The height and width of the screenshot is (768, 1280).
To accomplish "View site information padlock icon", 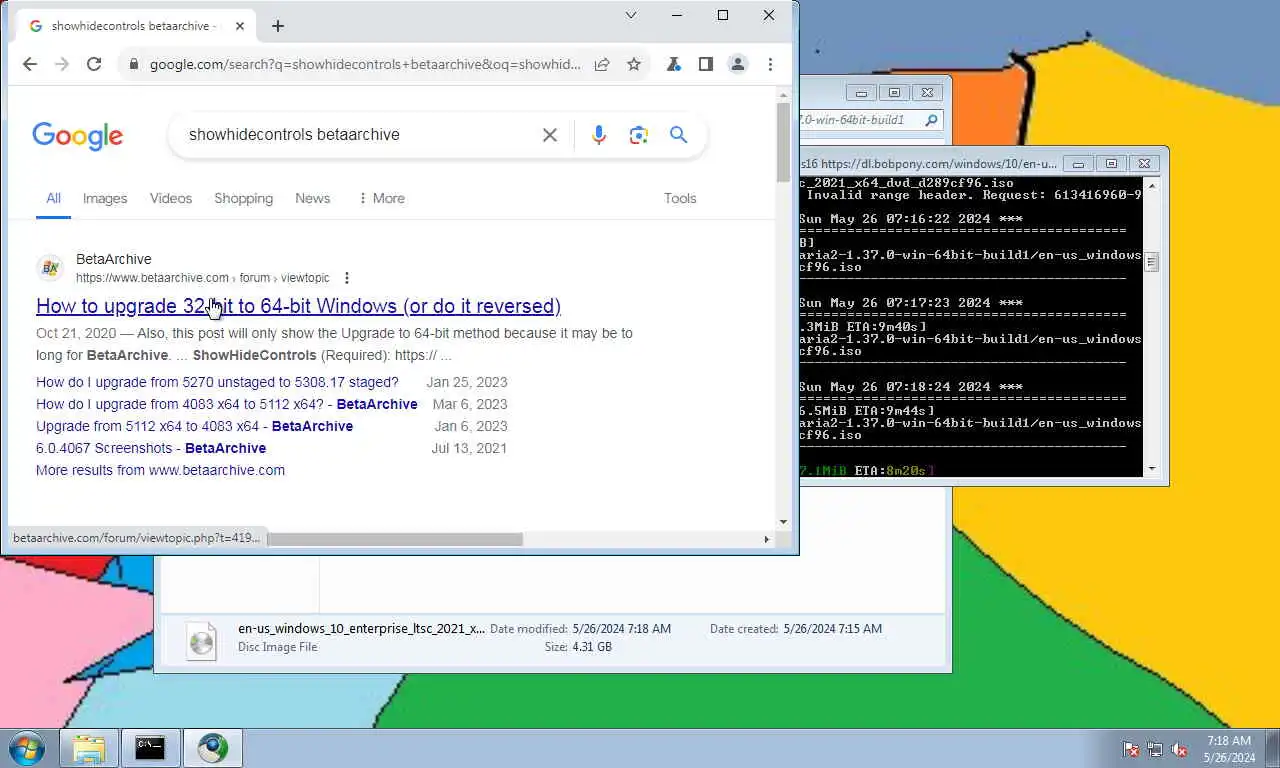I will pyautogui.click(x=133, y=64).
